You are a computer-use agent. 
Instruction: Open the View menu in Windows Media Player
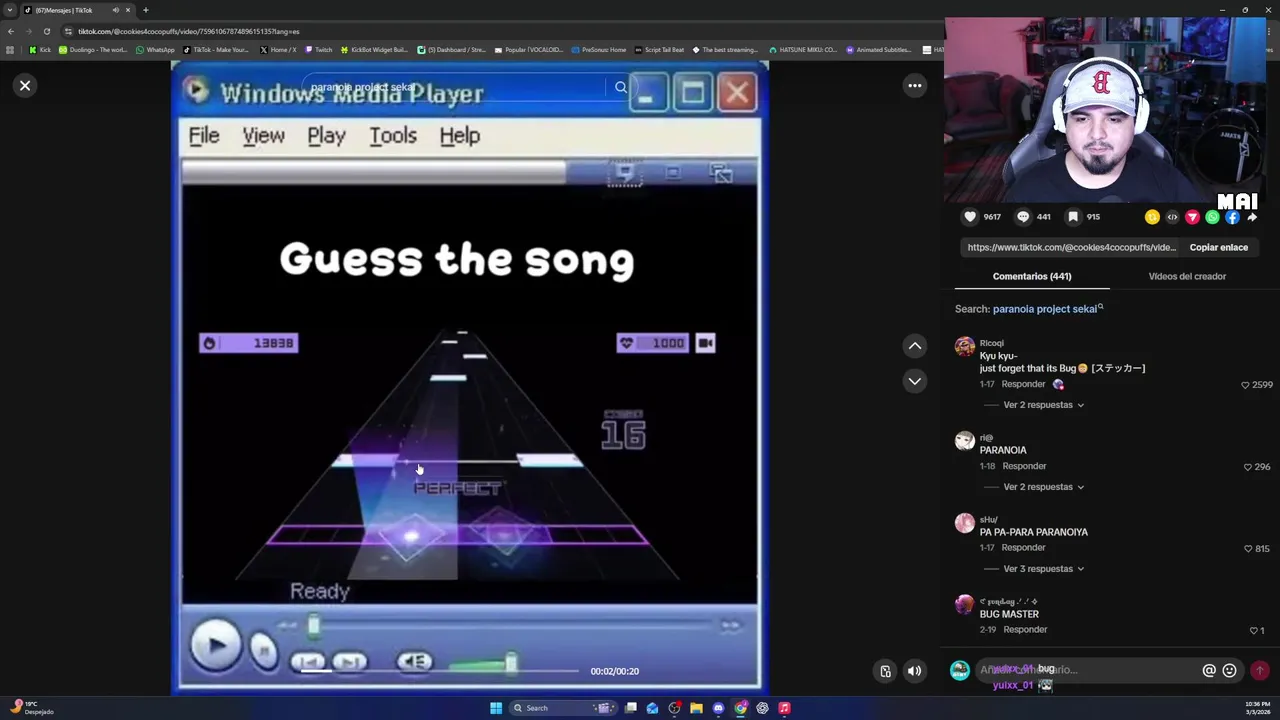coord(263,136)
